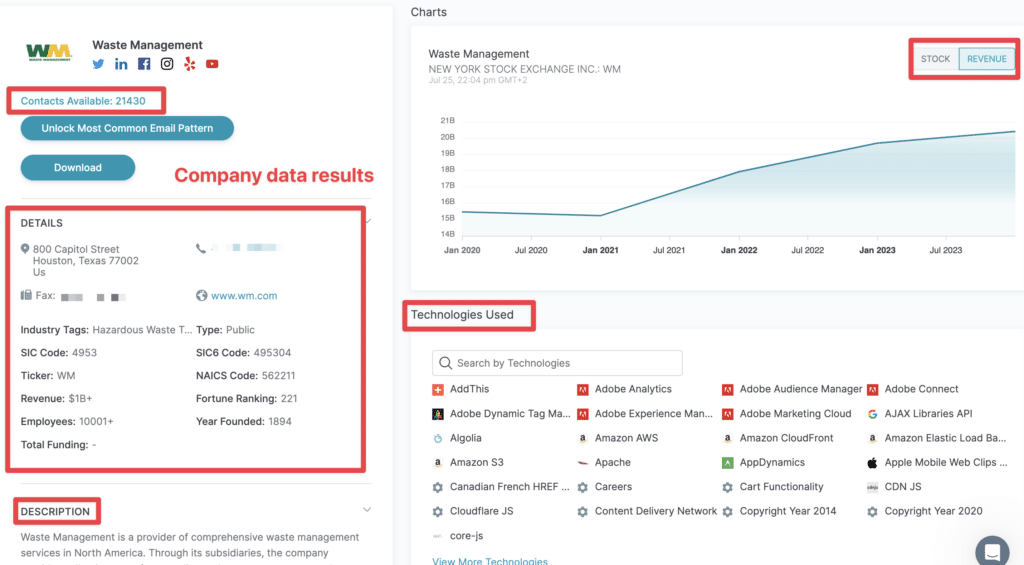Click the Jan 2023 chart axis label

point(877,250)
